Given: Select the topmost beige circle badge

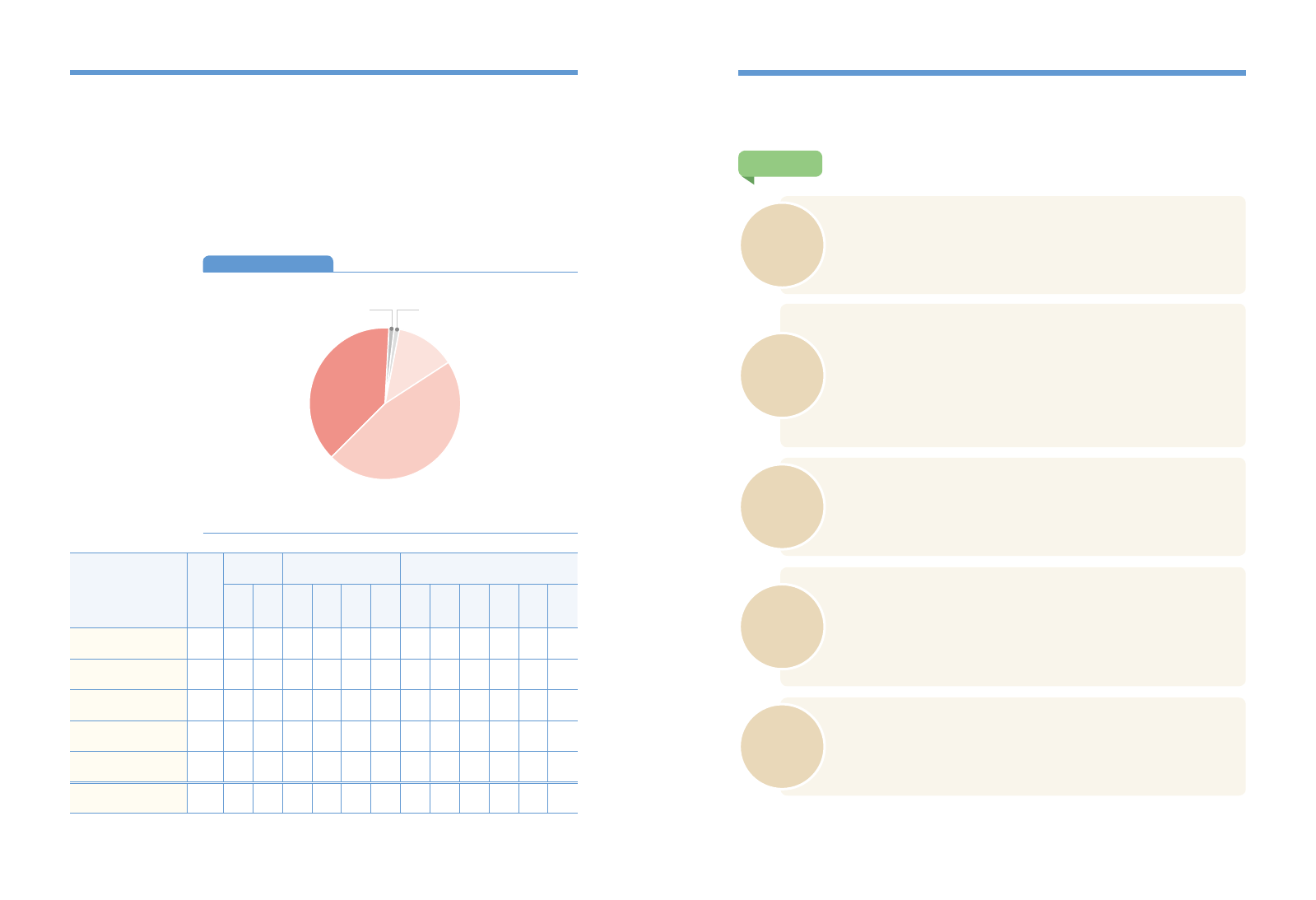Looking at the screenshot, I should (x=782, y=245).
